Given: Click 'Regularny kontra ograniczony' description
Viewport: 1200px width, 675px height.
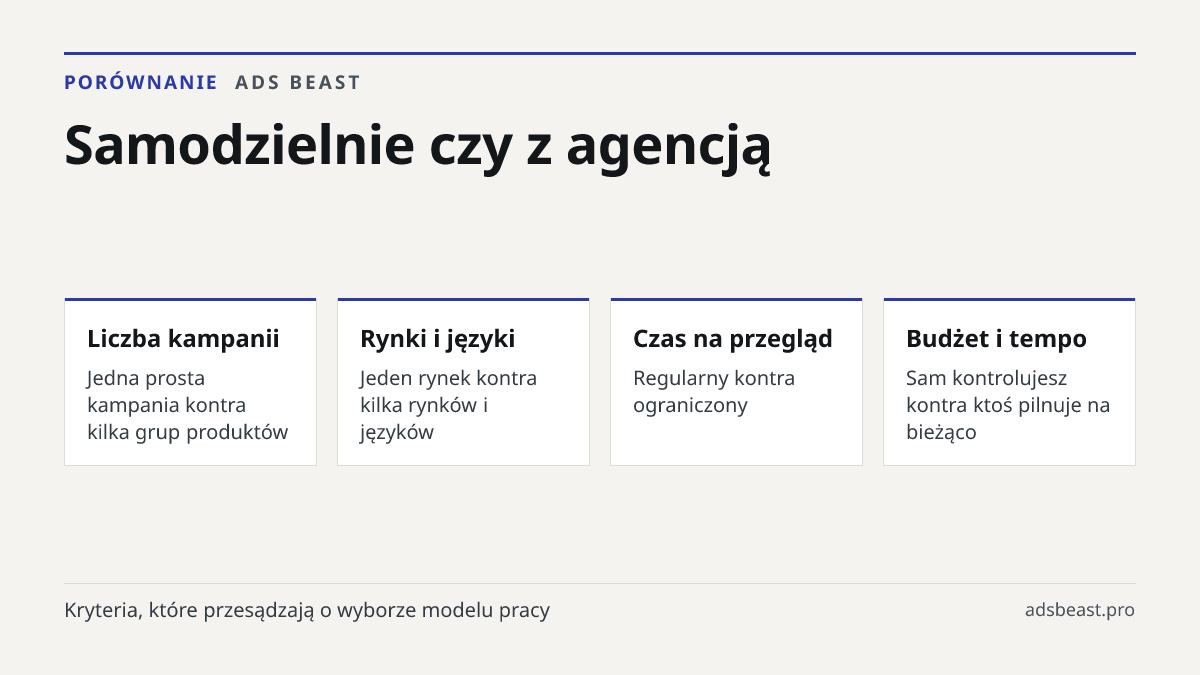Looking at the screenshot, I should click(x=714, y=392).
